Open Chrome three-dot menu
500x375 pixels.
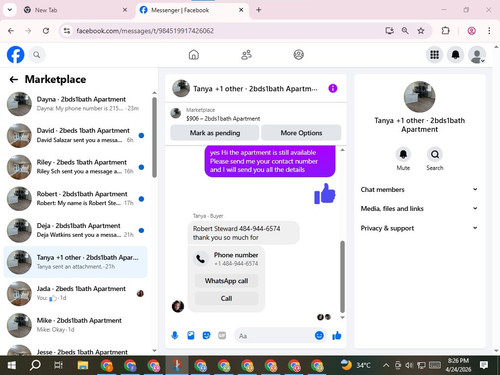[x=489, y=31]
